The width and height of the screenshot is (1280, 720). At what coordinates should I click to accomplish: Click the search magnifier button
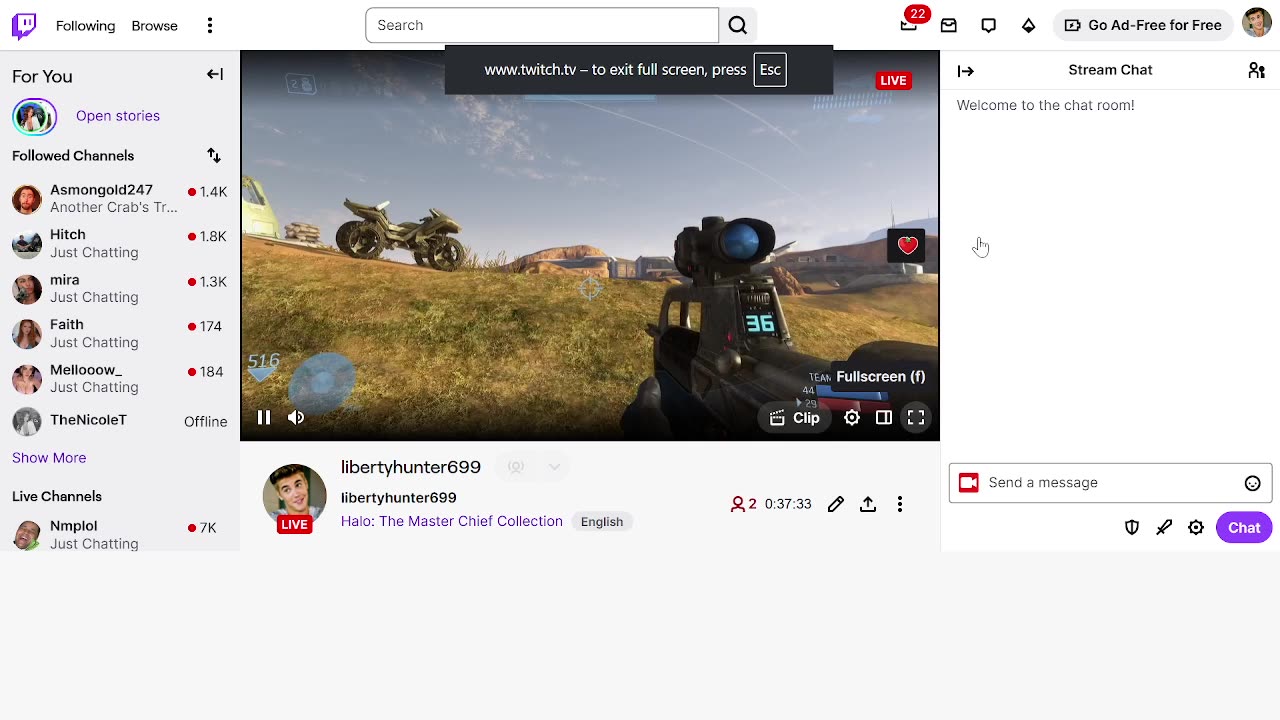coord(738,25)
